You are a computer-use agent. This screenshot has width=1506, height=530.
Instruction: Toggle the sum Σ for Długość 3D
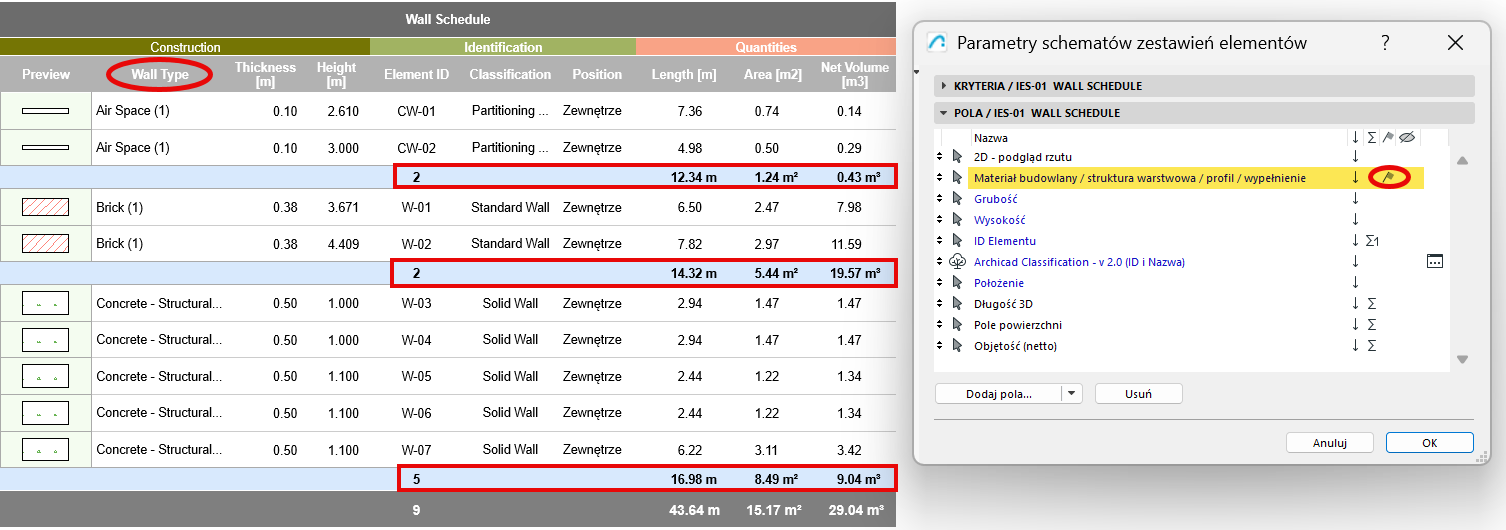(1371, 303)
